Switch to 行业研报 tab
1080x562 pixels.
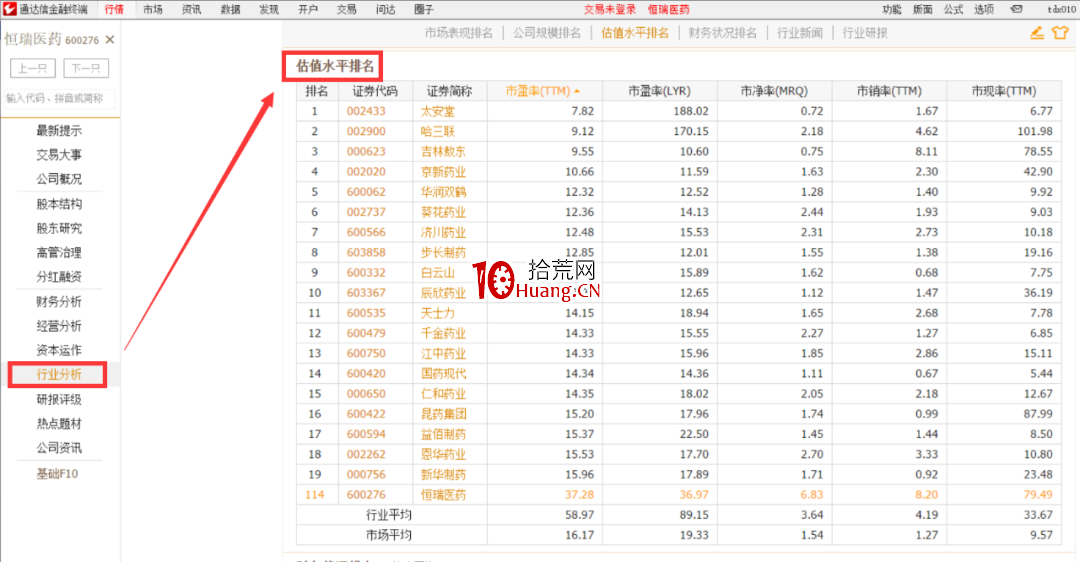pos(865,33)
